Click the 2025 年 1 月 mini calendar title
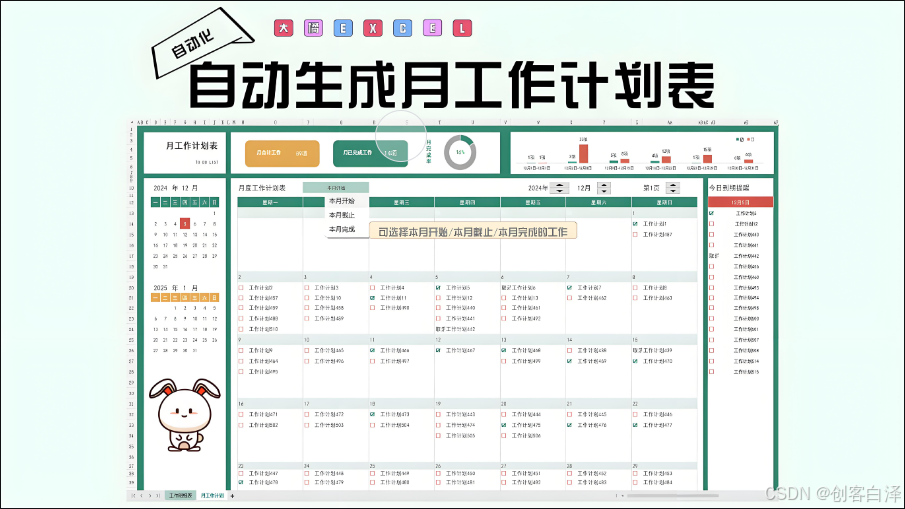Image resolution: width=905 pixels, height=509 pixels. coord(176,287)
